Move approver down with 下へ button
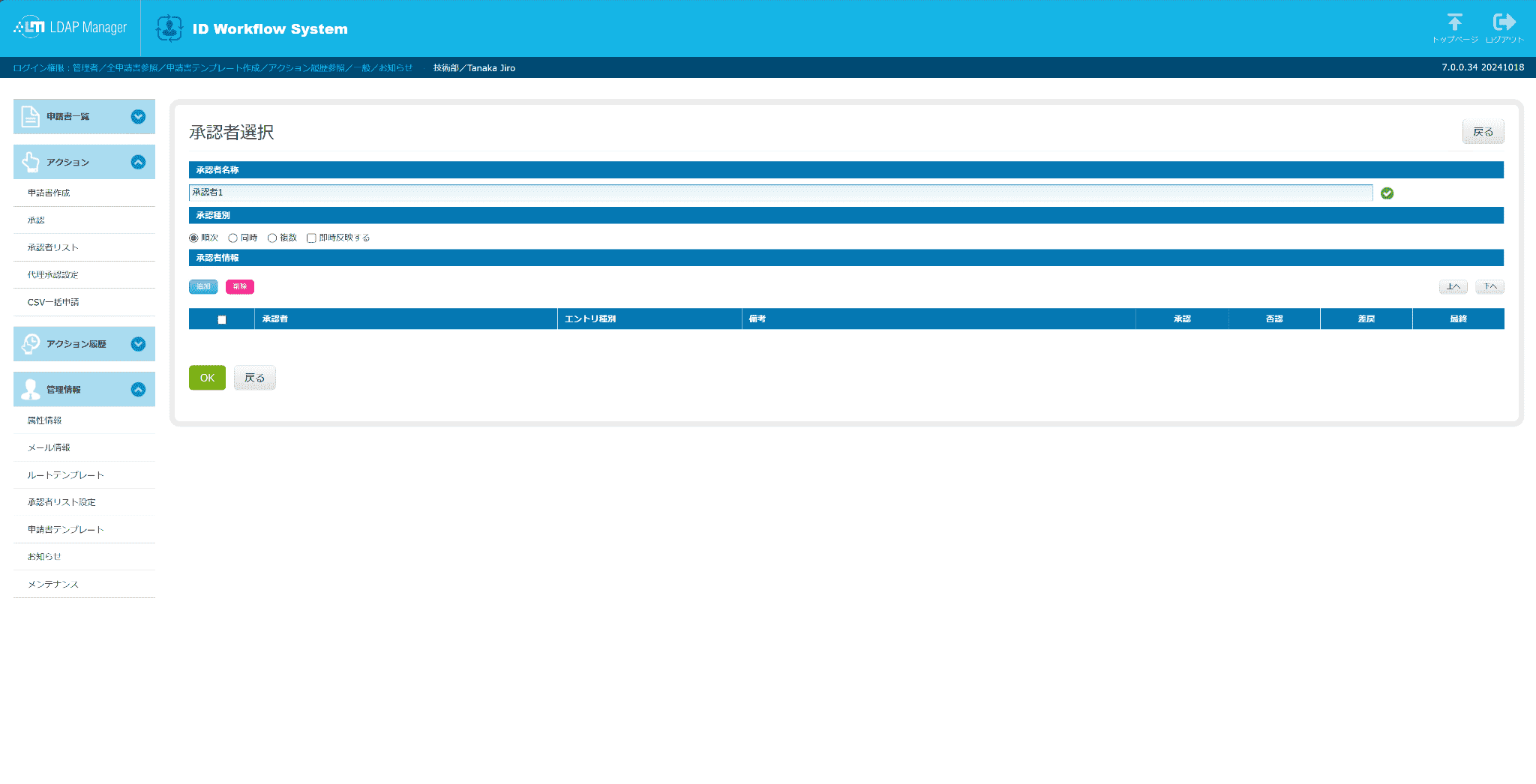This screenshot has width=1536, height=784. (1490, 286)
